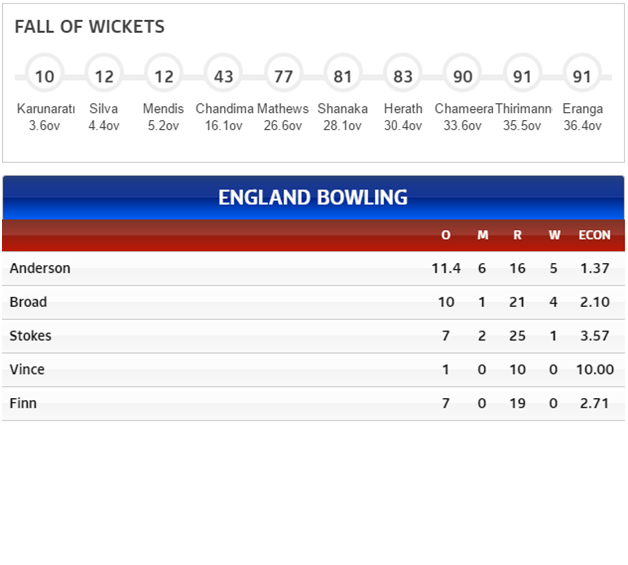
Task: Click the O overs column header
Action: point(446,235)
